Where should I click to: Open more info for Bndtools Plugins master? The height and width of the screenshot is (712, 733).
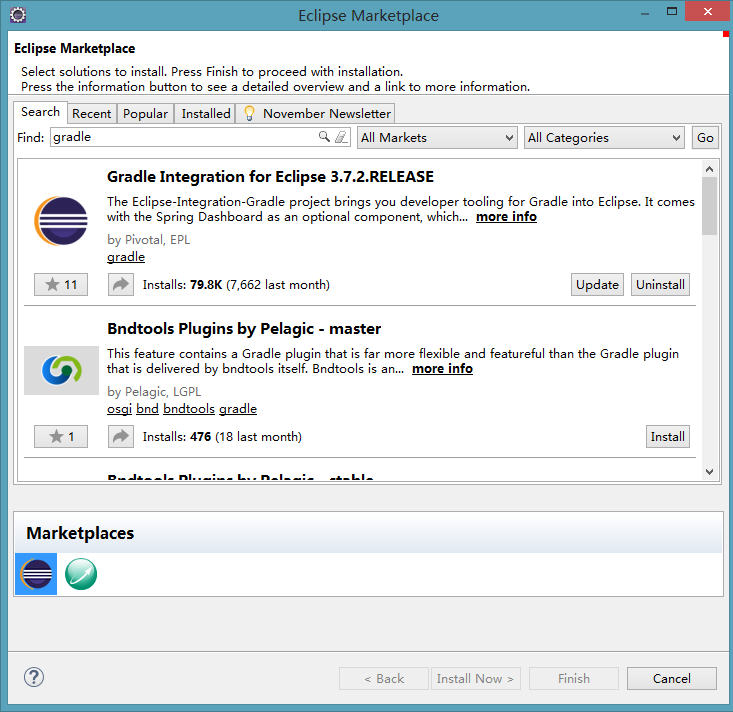coord(442,369)
